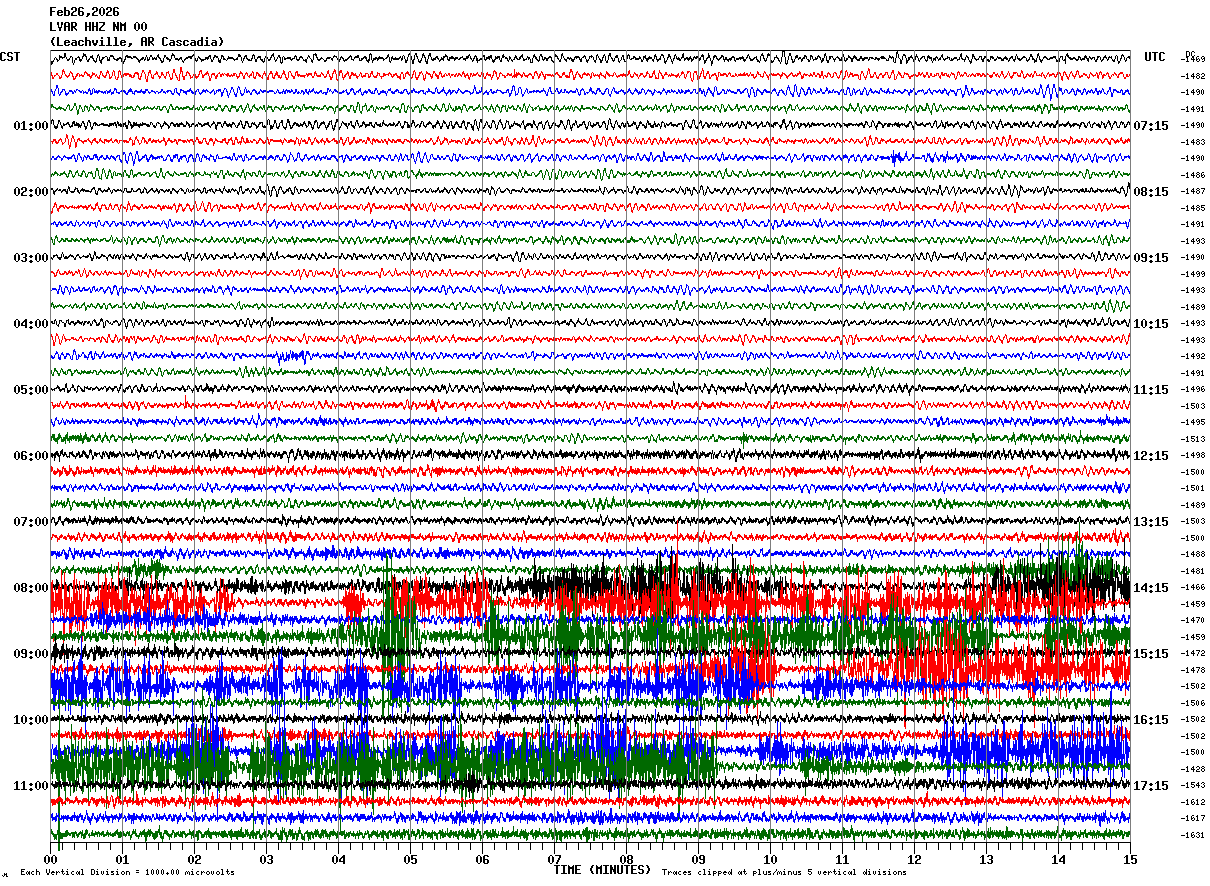Click the CST column header
Viewport: 1210px width, 886px height.
pyautogui.click(x=10, y=57)
